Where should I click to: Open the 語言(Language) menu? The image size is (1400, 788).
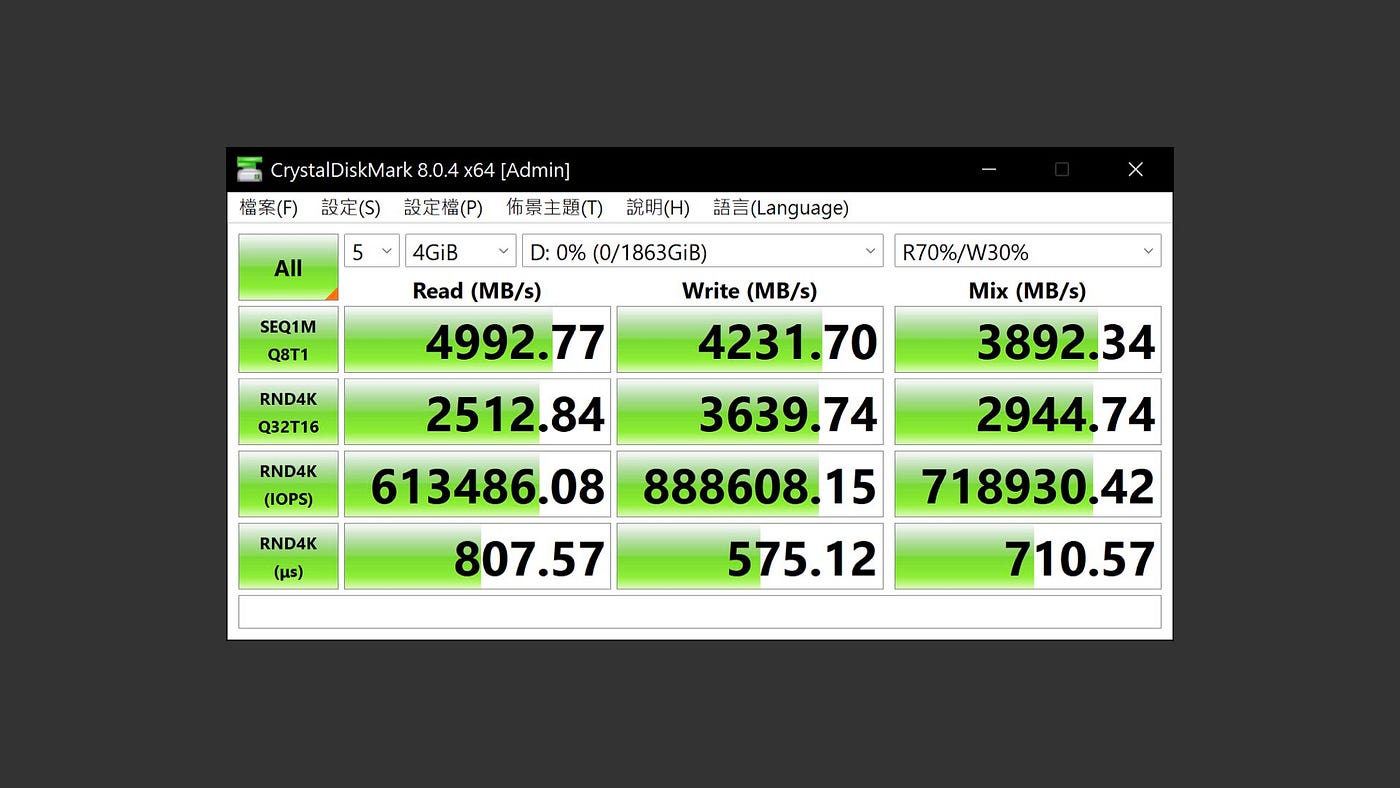(781, 208)
